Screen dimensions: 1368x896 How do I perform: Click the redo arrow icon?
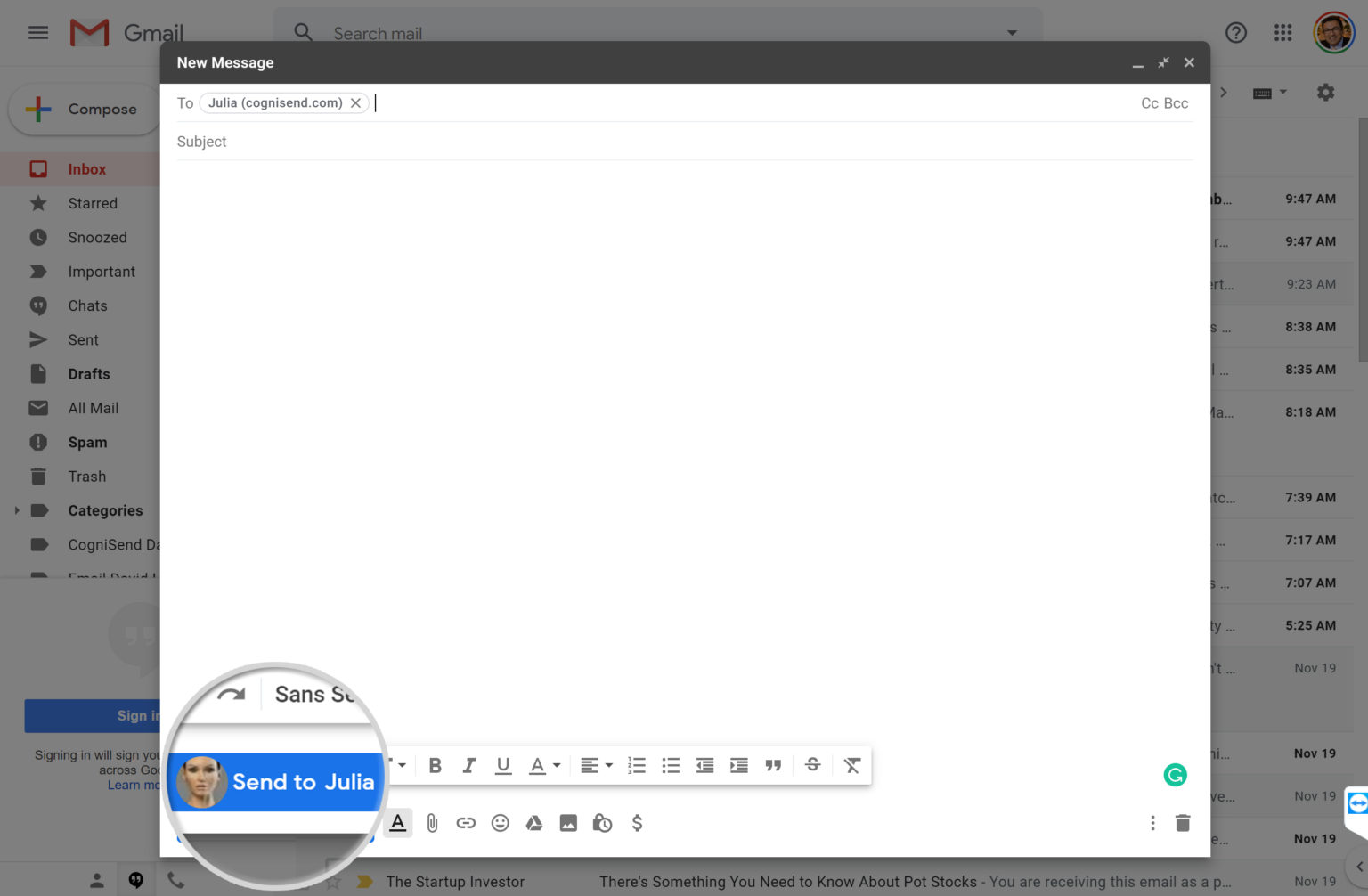(x=232, y=695)
